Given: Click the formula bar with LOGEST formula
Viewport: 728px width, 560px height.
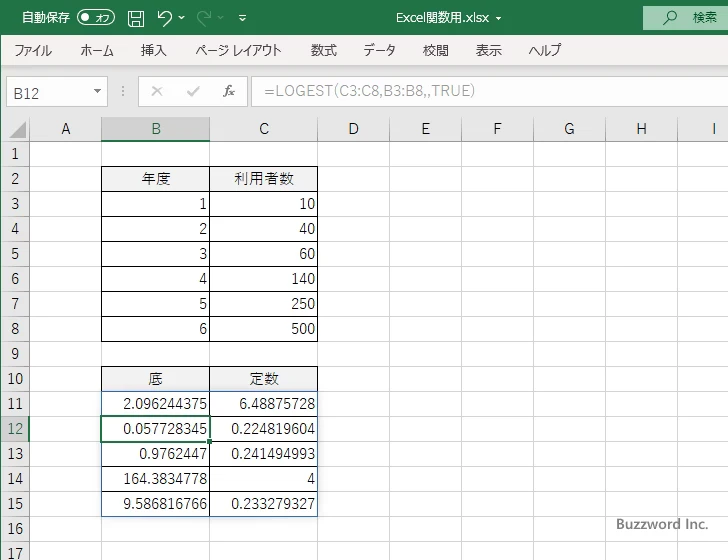Looking at the screenshot, I should [x=489, y=91].
